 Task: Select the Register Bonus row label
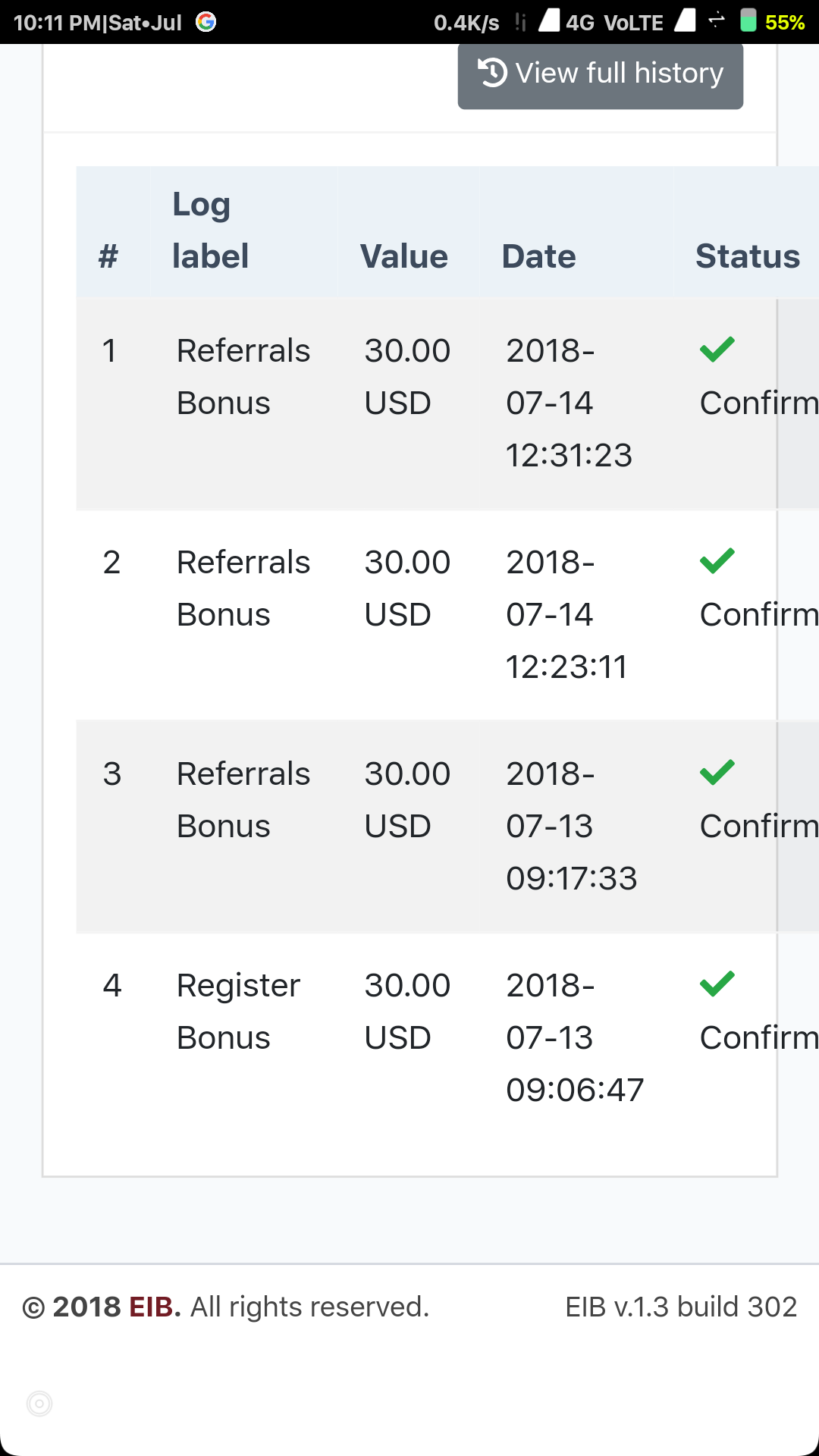(238, 1011)
